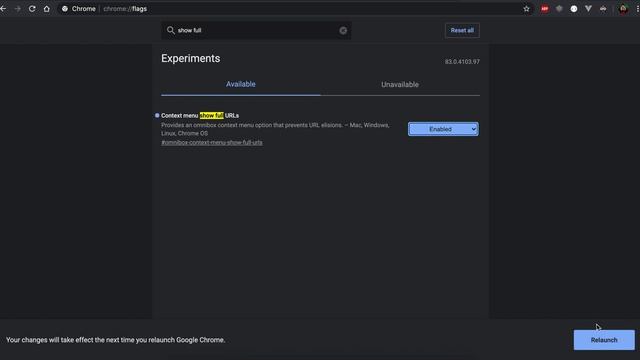640x360 pixels.
Task: Click the 'Your changes will take effect' message
Action: coord(116,340)
